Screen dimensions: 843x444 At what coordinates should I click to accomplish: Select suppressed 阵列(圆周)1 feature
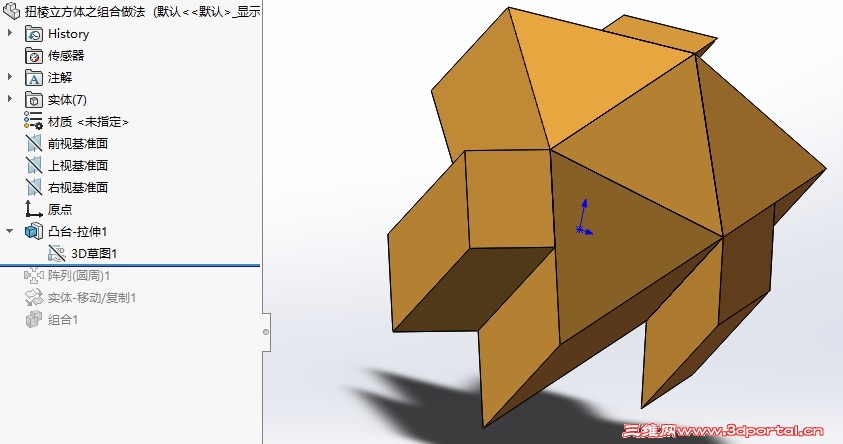[x=79, y=276]
